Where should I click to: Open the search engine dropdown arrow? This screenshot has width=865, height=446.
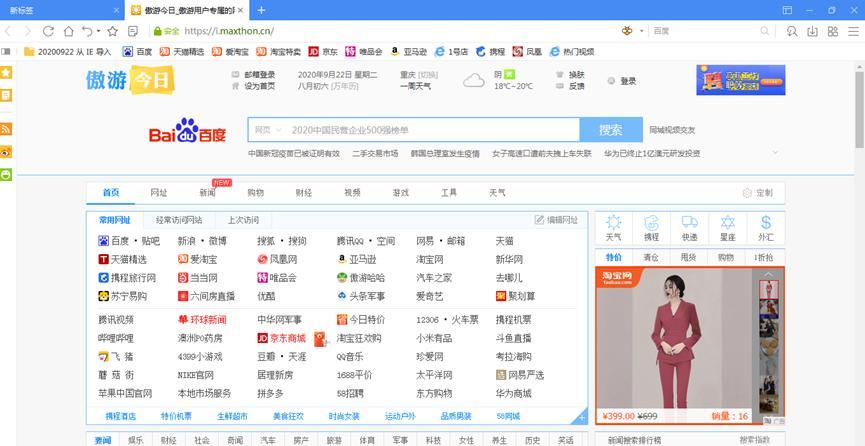tap(642, 31)
